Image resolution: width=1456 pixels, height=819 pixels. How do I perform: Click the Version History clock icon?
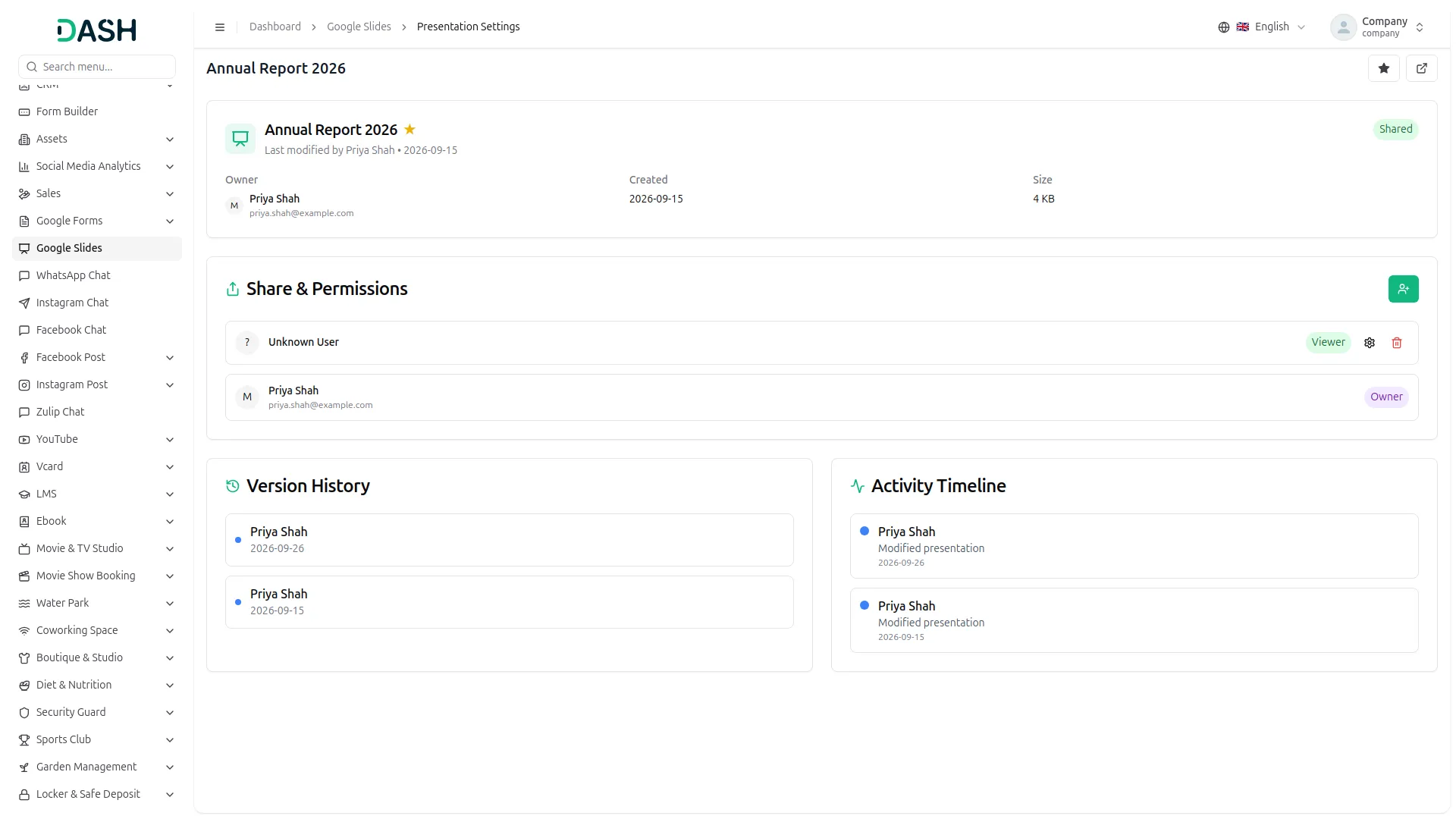coord(233,486)
